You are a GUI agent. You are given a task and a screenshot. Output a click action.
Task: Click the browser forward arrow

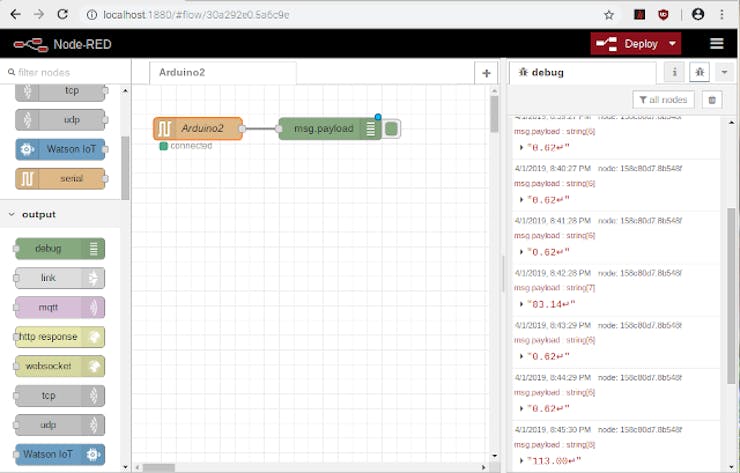click(x=39, y=15)
